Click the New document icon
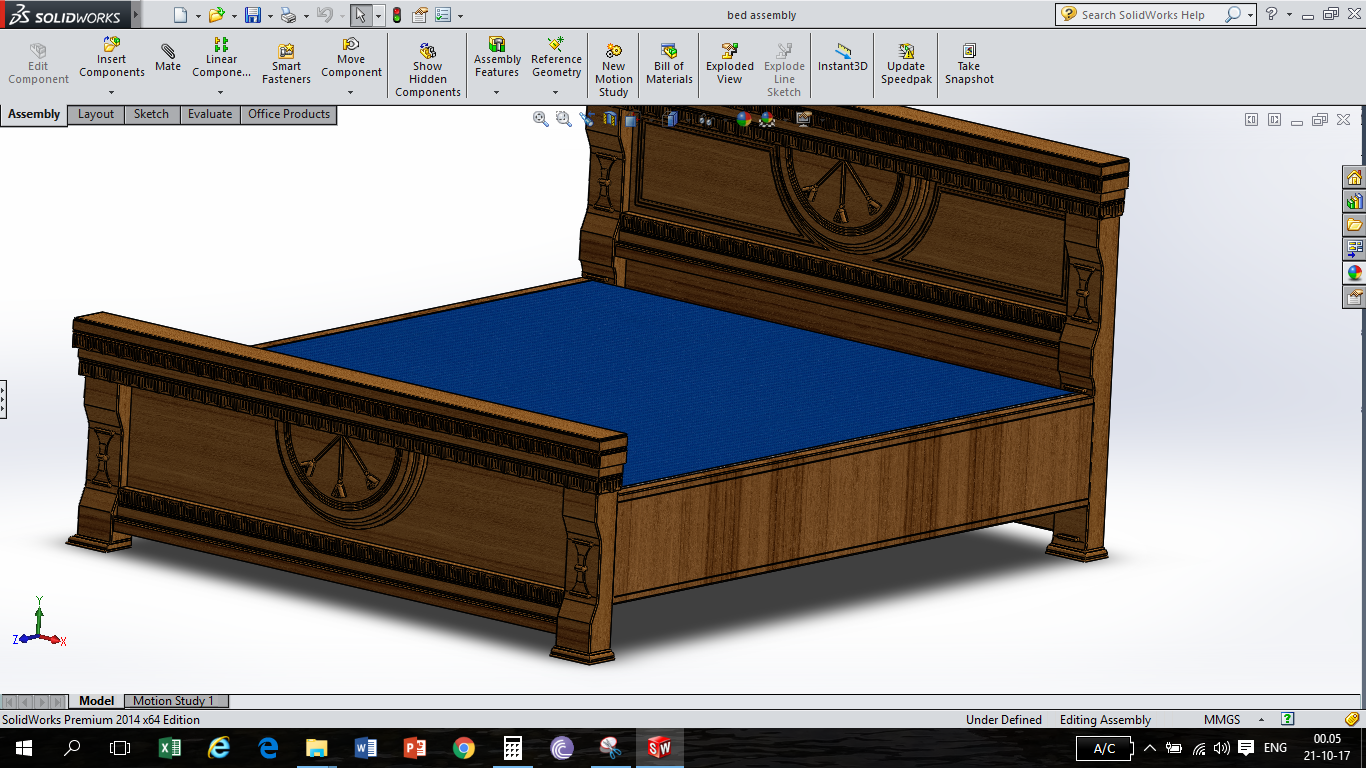The height and width of the screenshot is (768, 1366). click(180, 15)
